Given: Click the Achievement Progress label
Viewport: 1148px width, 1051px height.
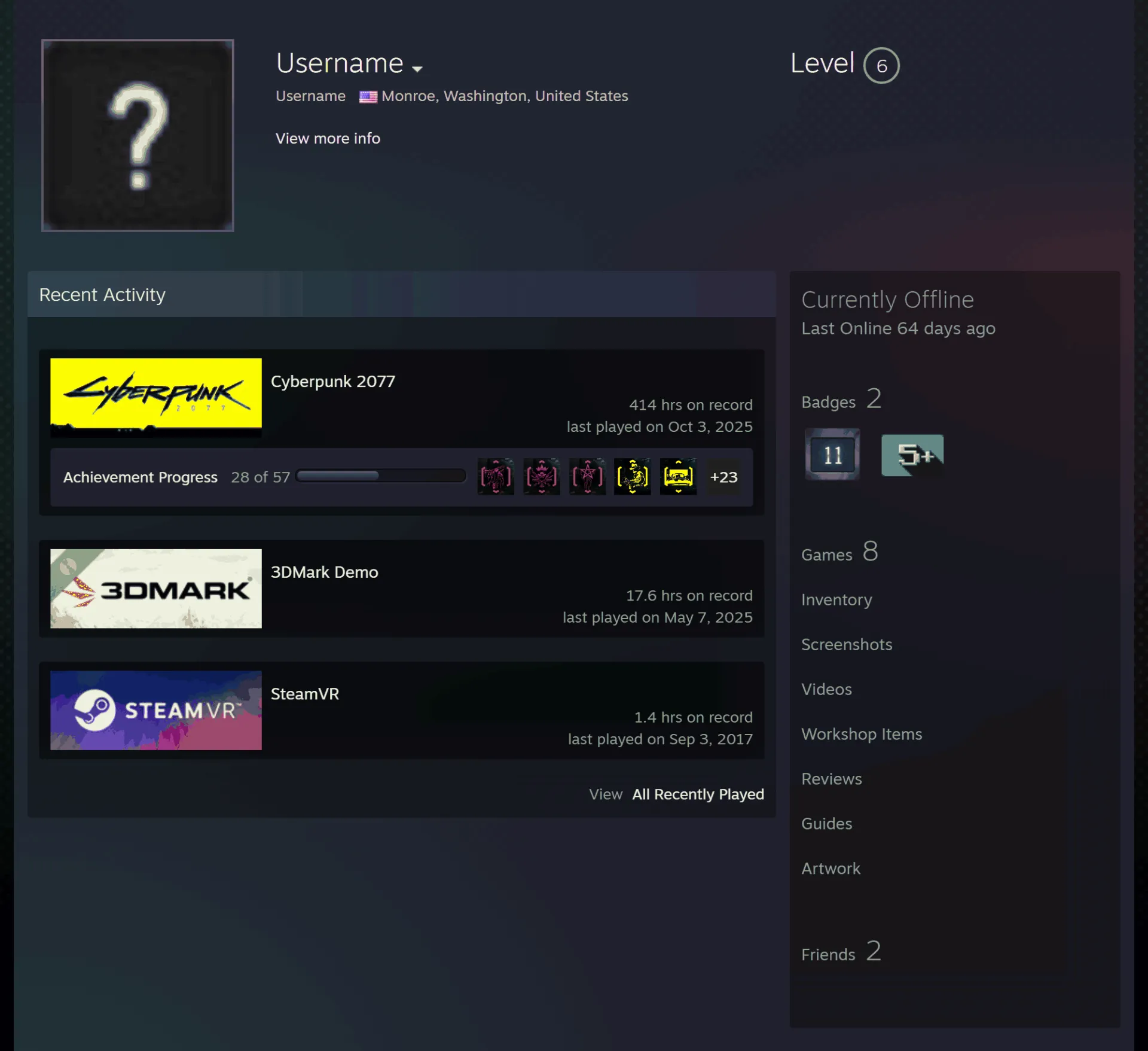Looking at the screenshot, I should (x=141, y=477).
